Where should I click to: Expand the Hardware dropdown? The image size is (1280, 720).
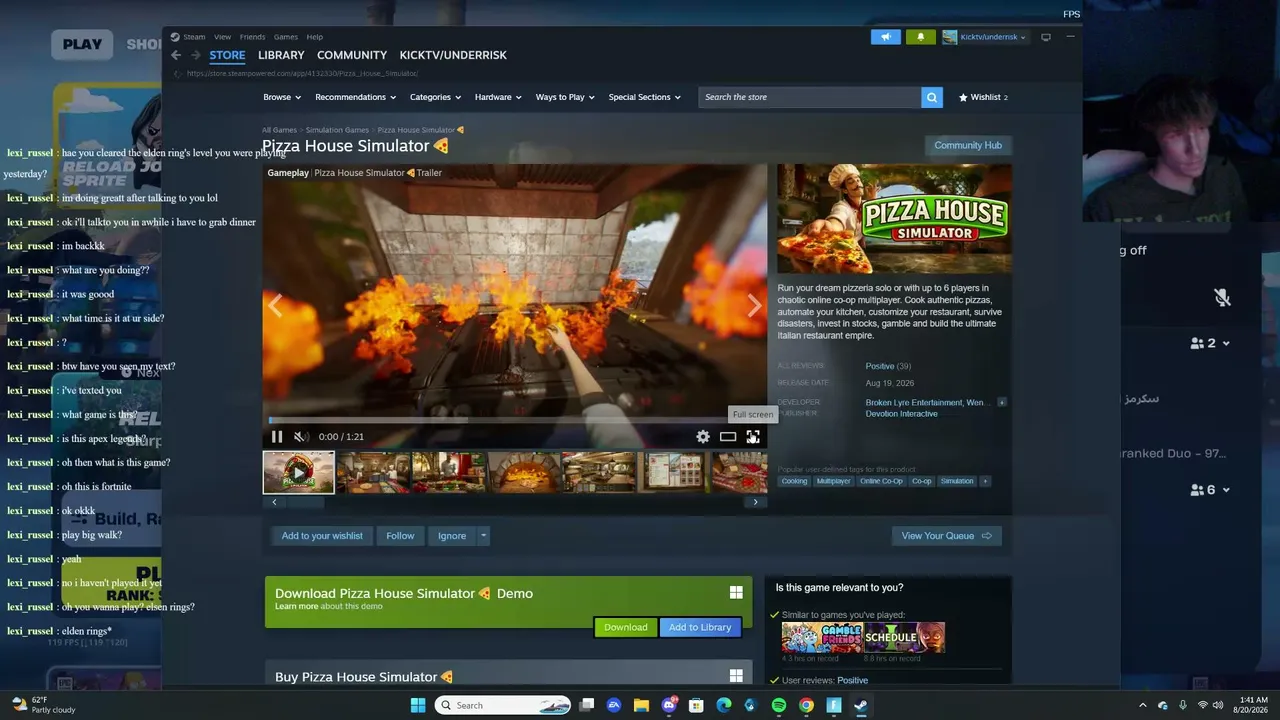[498, 97]
